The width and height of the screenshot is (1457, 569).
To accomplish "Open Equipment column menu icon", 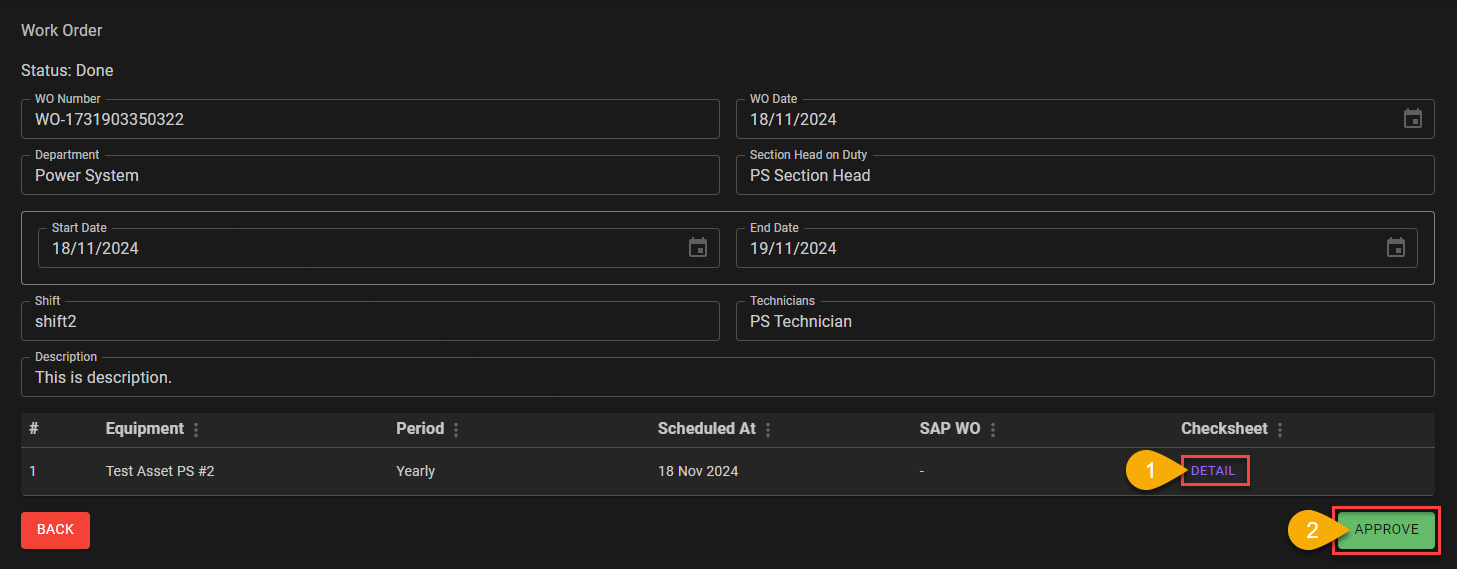I will [196, 429].
